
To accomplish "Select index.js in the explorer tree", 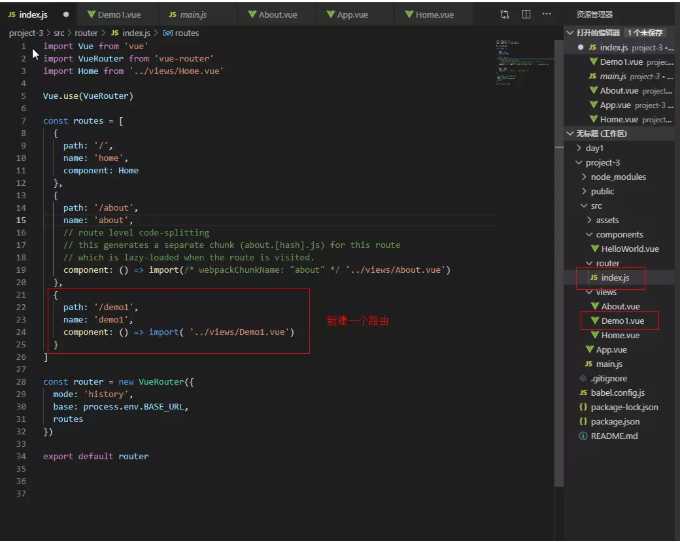I will [615, 278].
